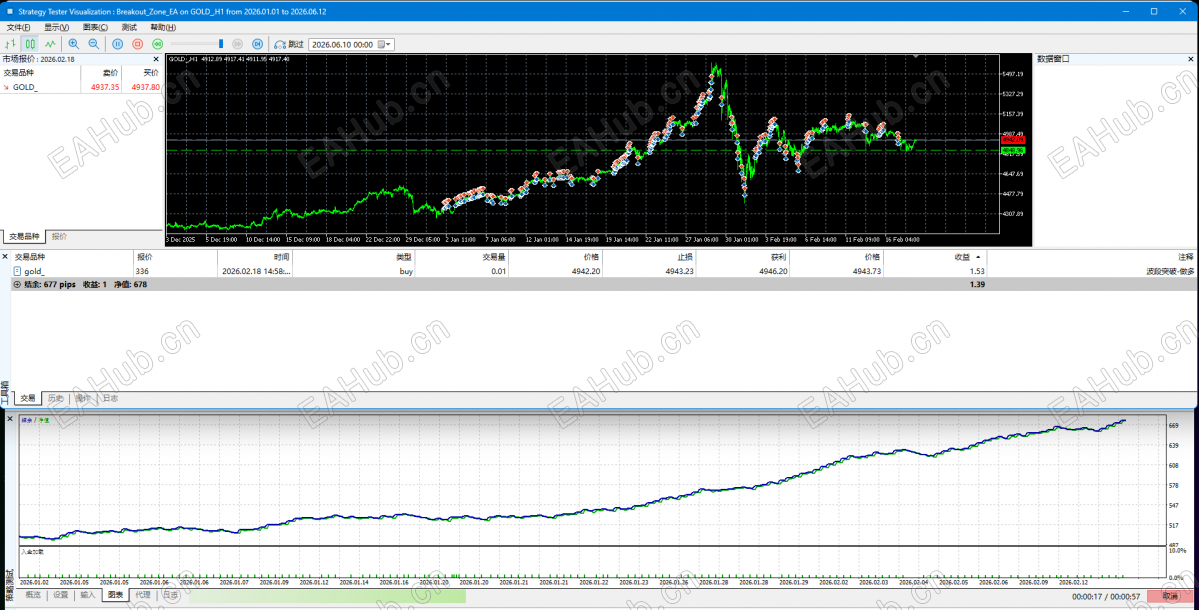Edit the skip-to date field 2026.06.10 00:00

343,44
